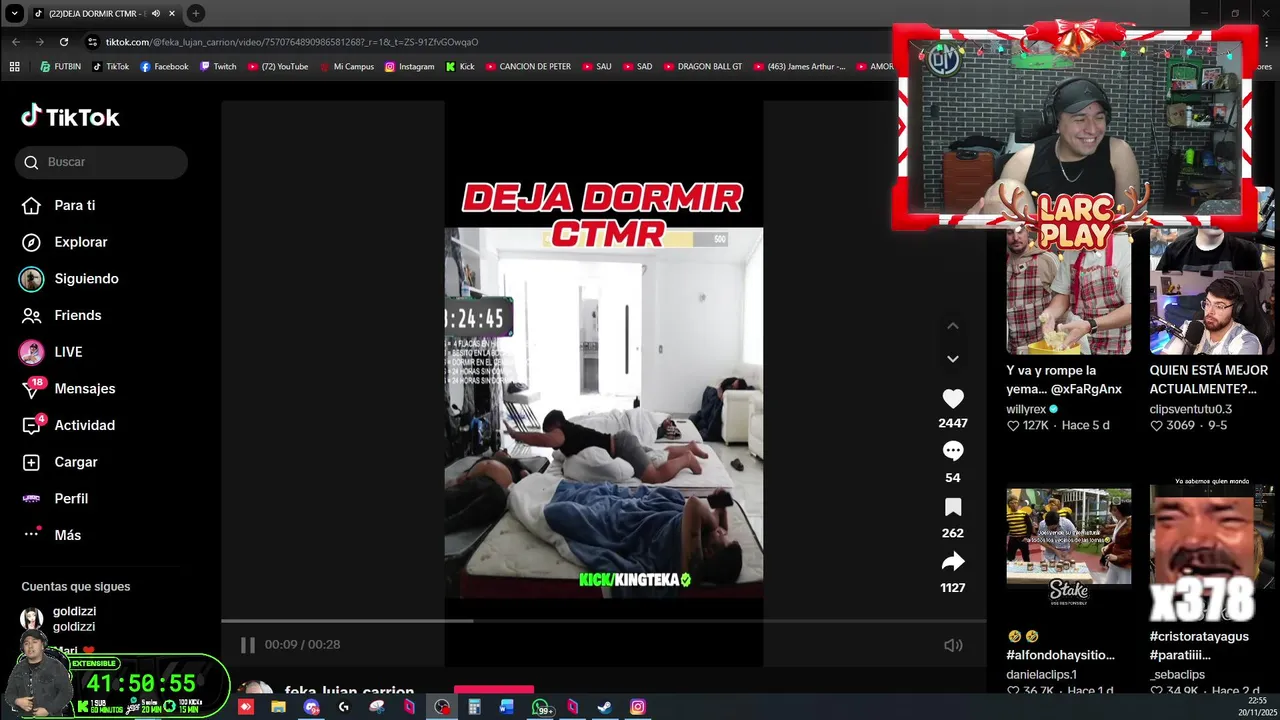Image resolution: width=1280 pixels, height=720 pixels.
Task: Open Steam from taskbar
Action: [605, 707]
